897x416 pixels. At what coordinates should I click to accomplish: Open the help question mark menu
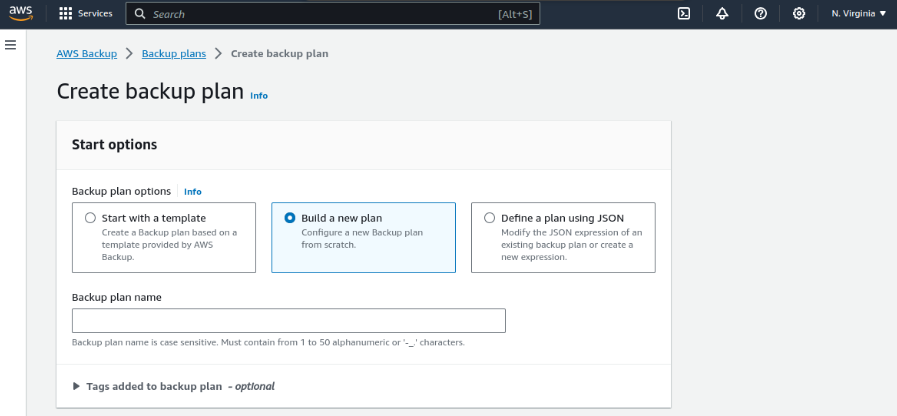760,14
